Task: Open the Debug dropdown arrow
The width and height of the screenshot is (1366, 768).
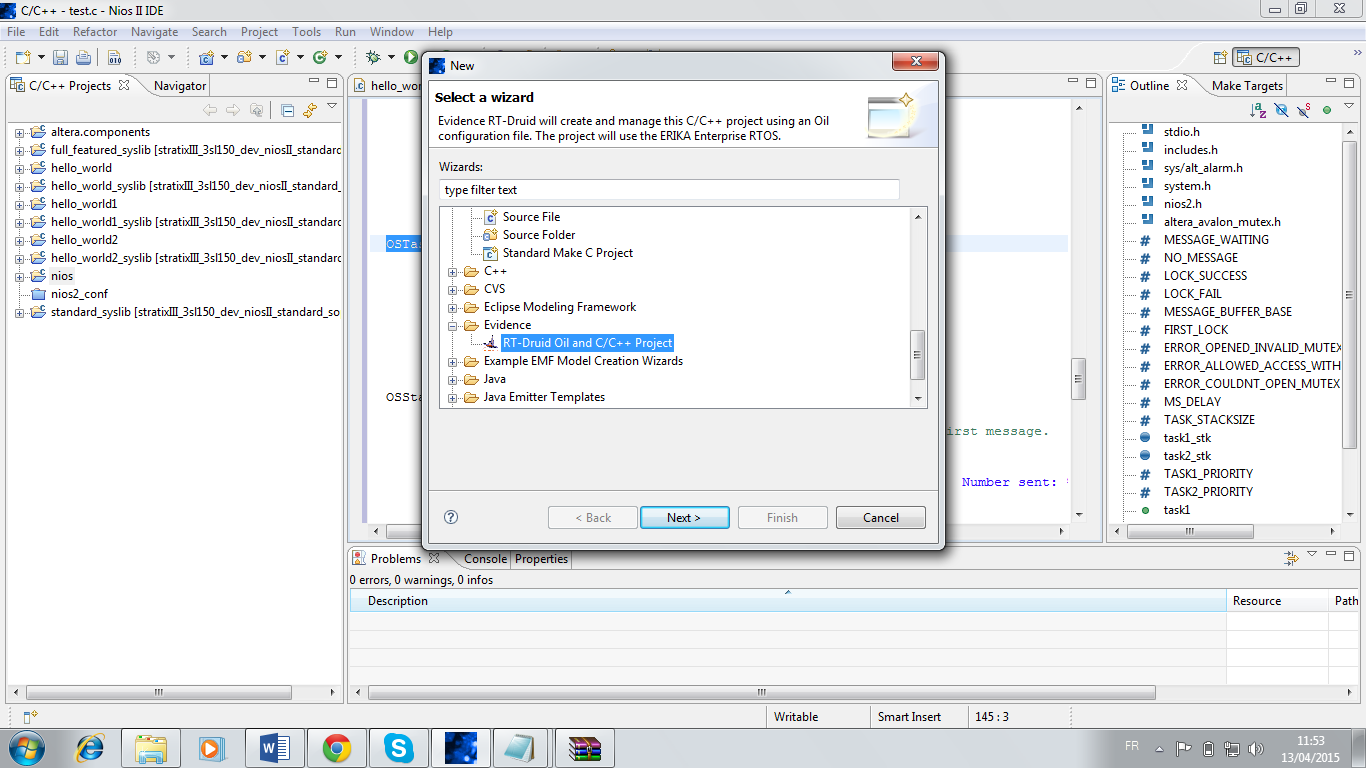Action: (391, 57)
